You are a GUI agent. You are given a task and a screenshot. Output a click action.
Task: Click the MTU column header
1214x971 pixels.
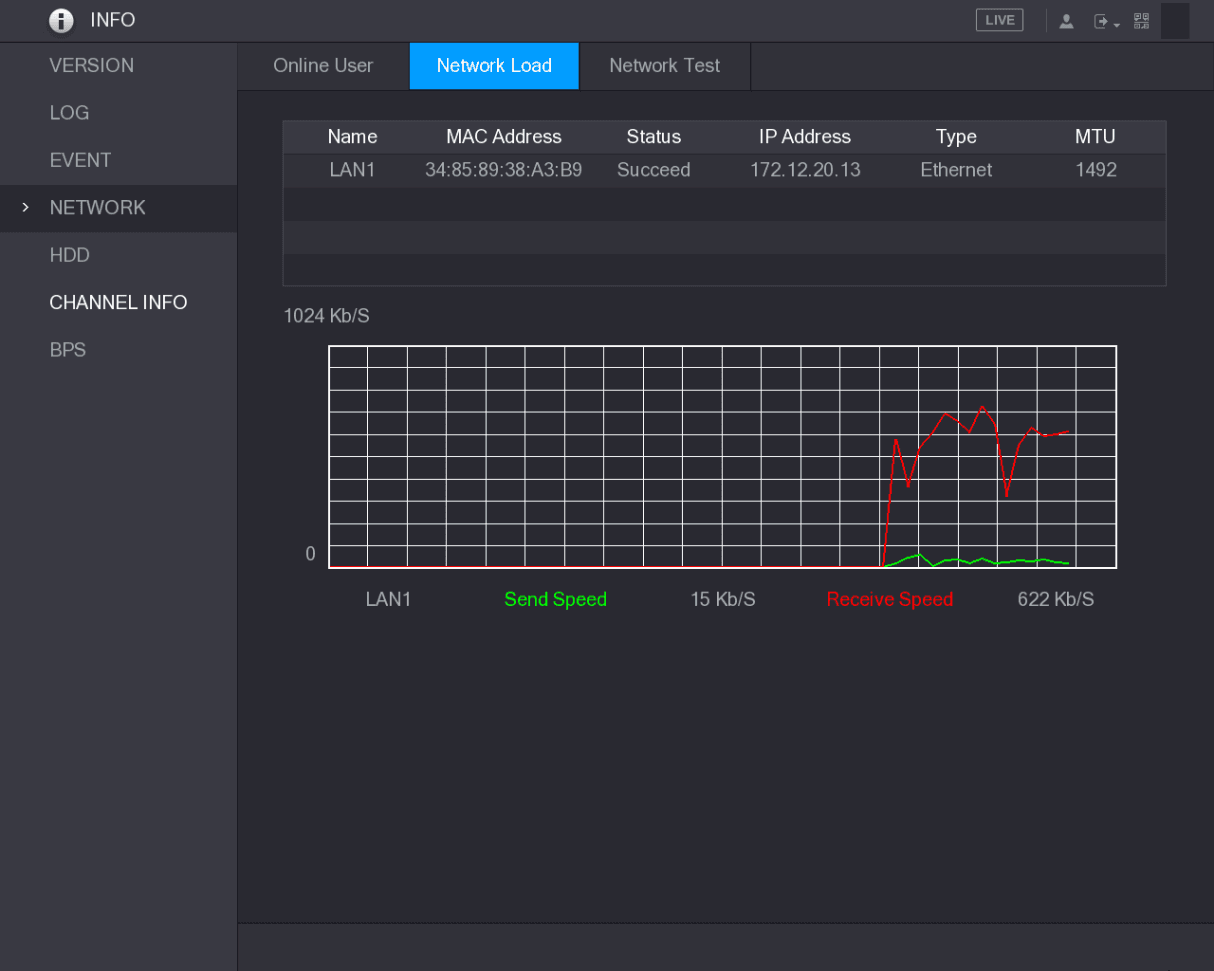pyautogui.click(x=1095, y=137)
